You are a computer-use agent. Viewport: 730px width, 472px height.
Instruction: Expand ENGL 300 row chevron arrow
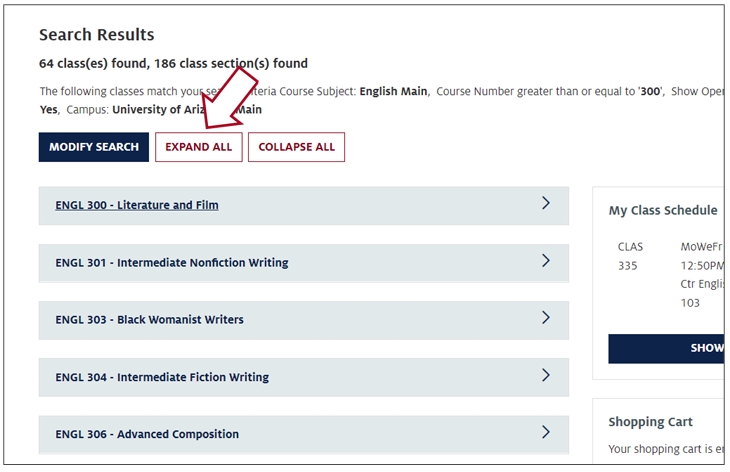point(546,203)
